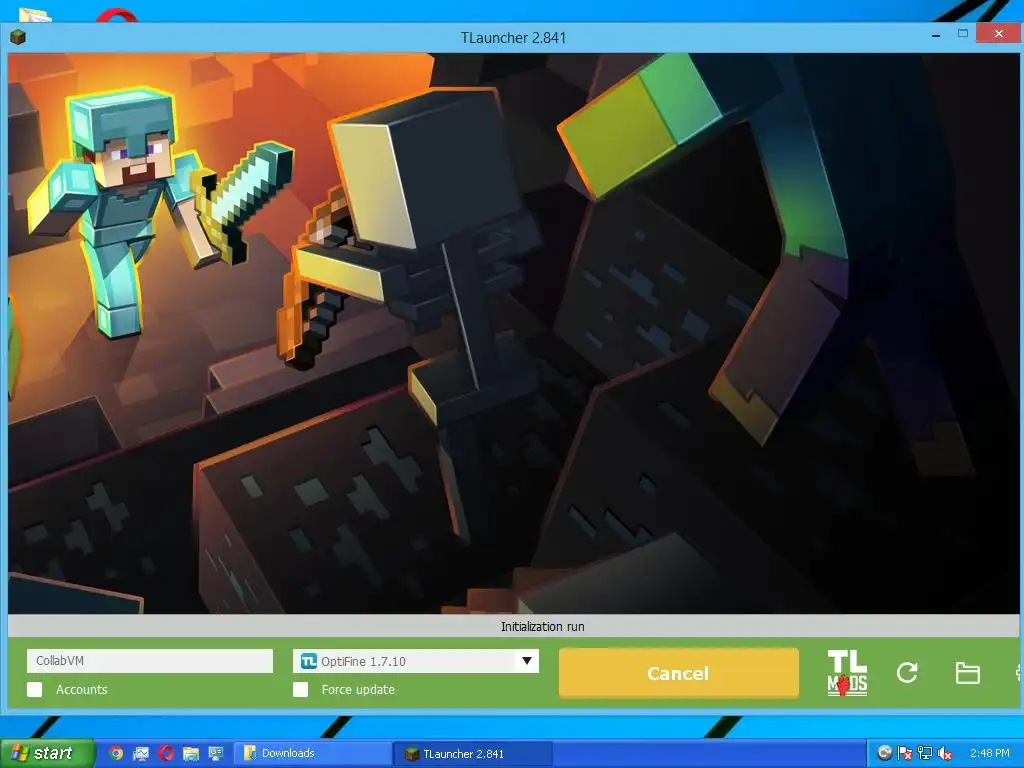Open the game folder icon
This screenshot has height=768, width=1024.
[967, 673]
